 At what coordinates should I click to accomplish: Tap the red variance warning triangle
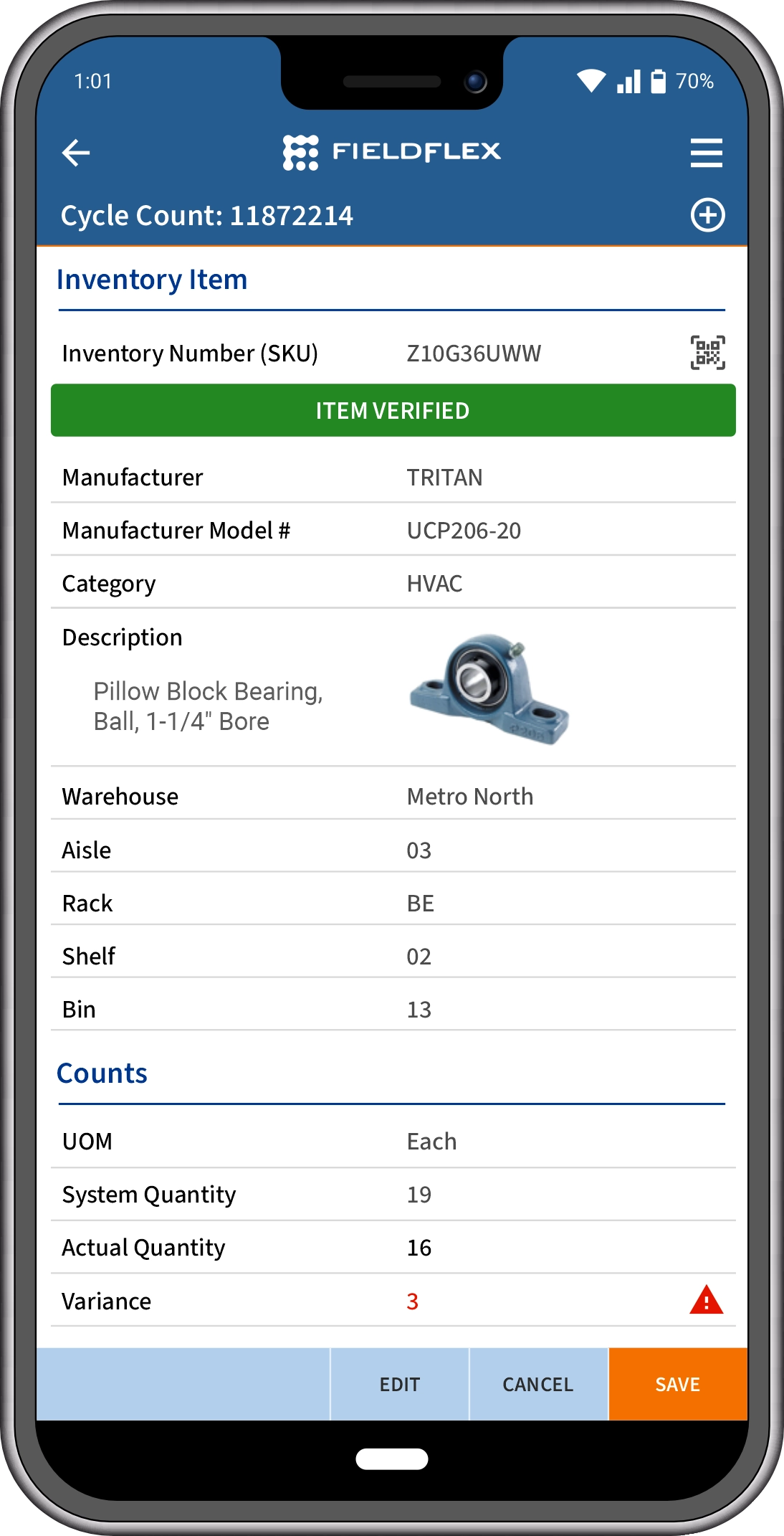click(x=706, y=1299)
